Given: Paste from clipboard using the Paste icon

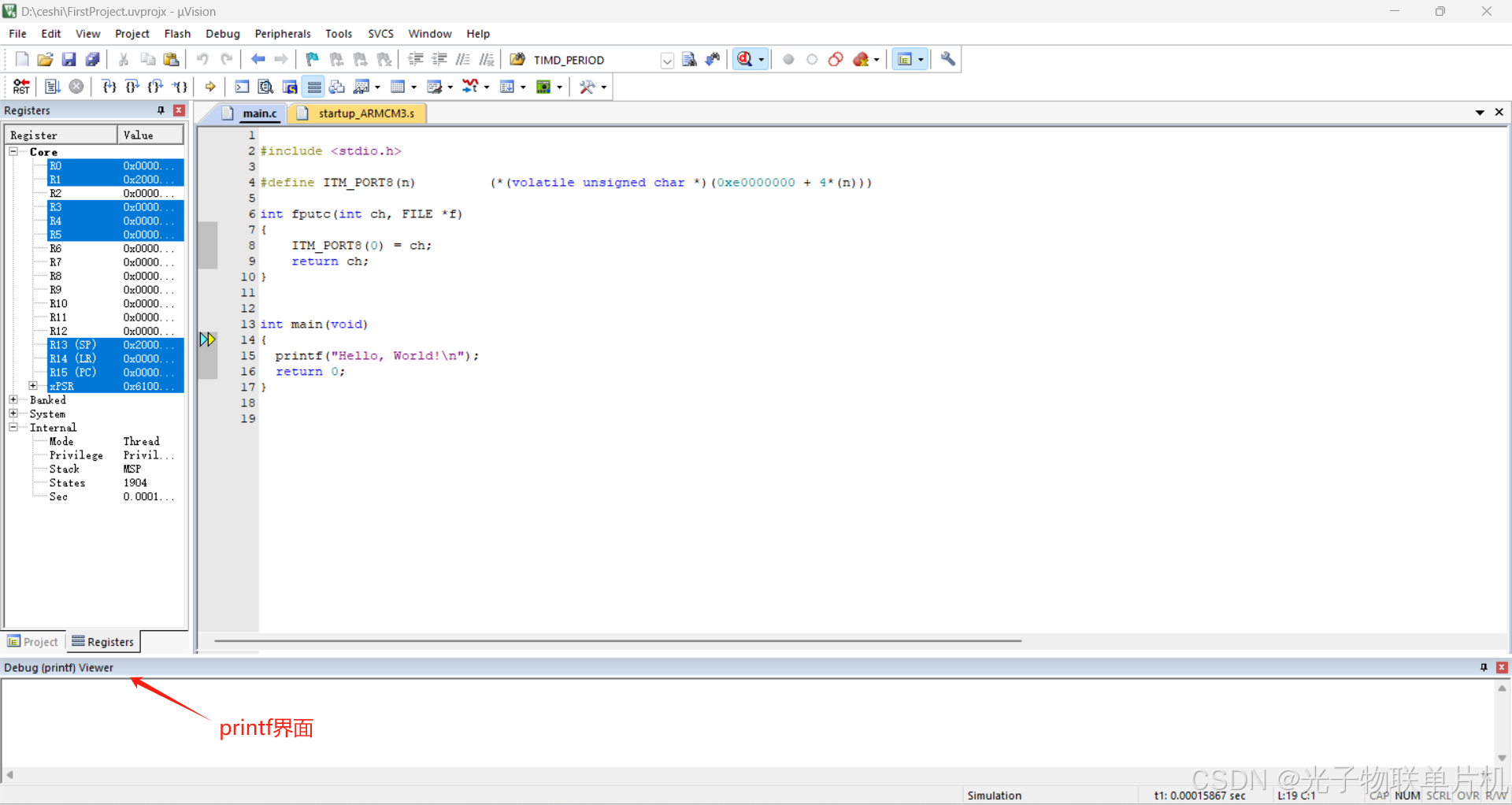Looking at the screenshot, I should [x=171, y=59].
